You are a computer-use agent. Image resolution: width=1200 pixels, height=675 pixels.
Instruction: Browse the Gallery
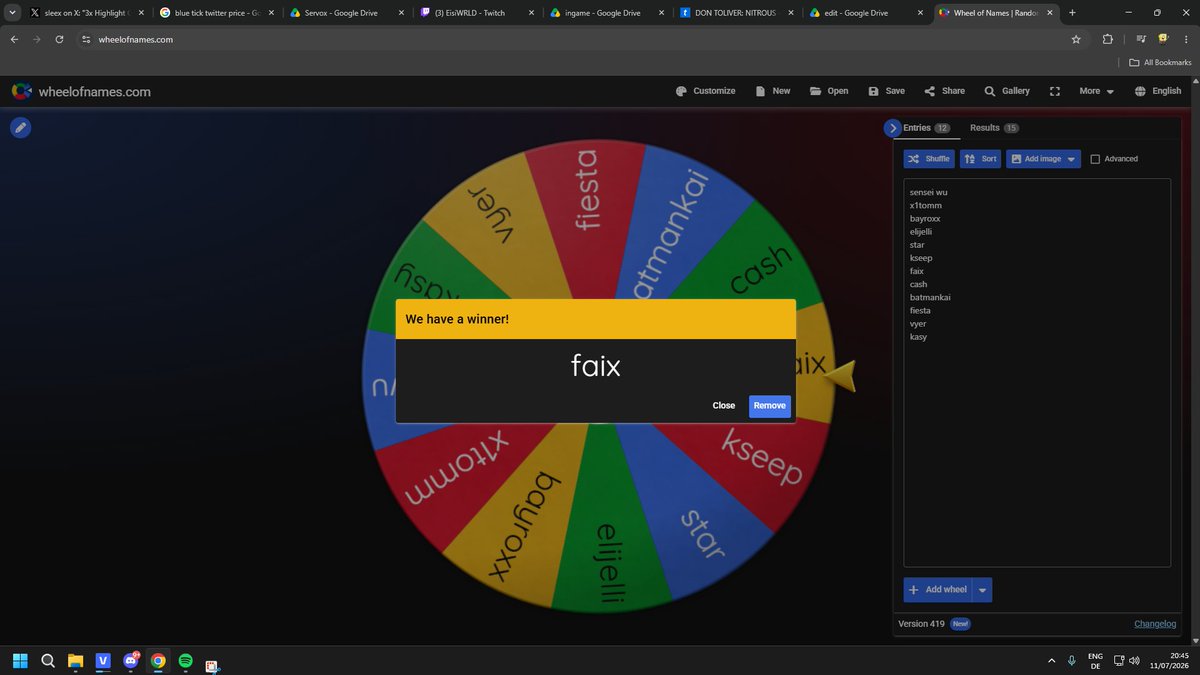1007,91
